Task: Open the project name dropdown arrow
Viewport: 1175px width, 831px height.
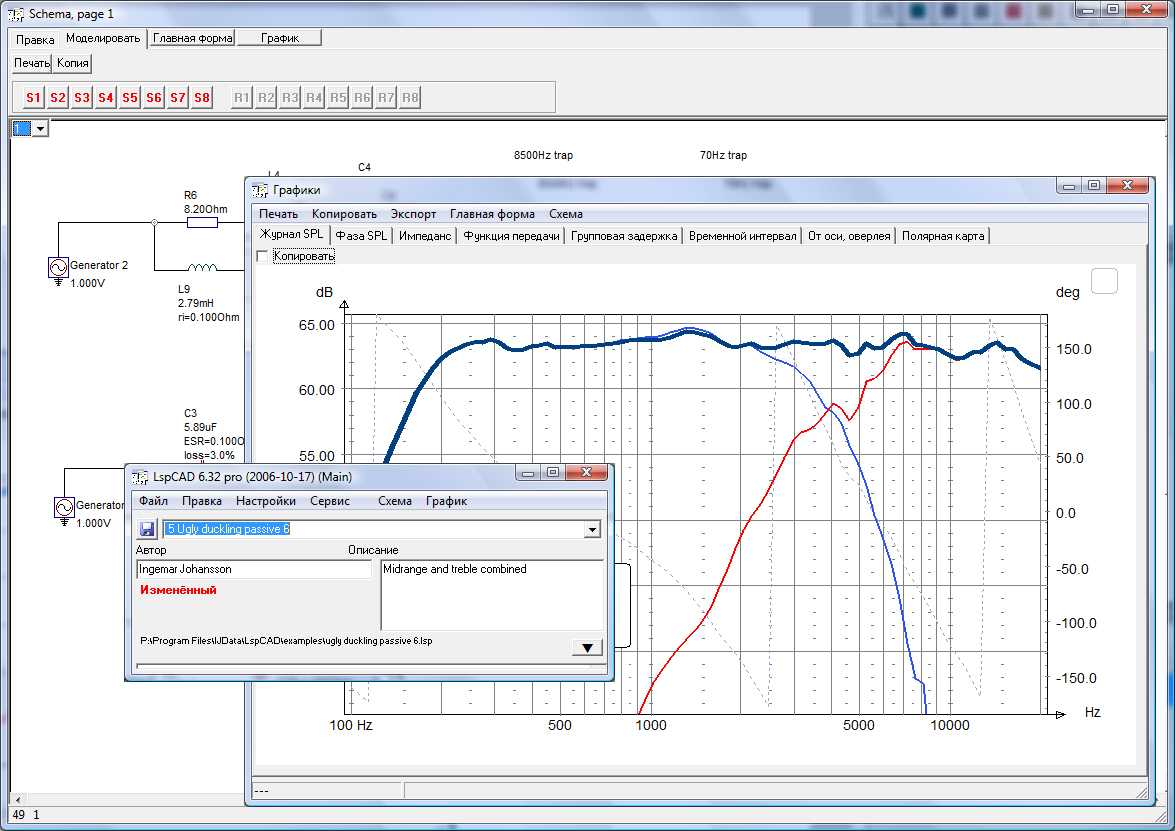Action: coord(592,530)
